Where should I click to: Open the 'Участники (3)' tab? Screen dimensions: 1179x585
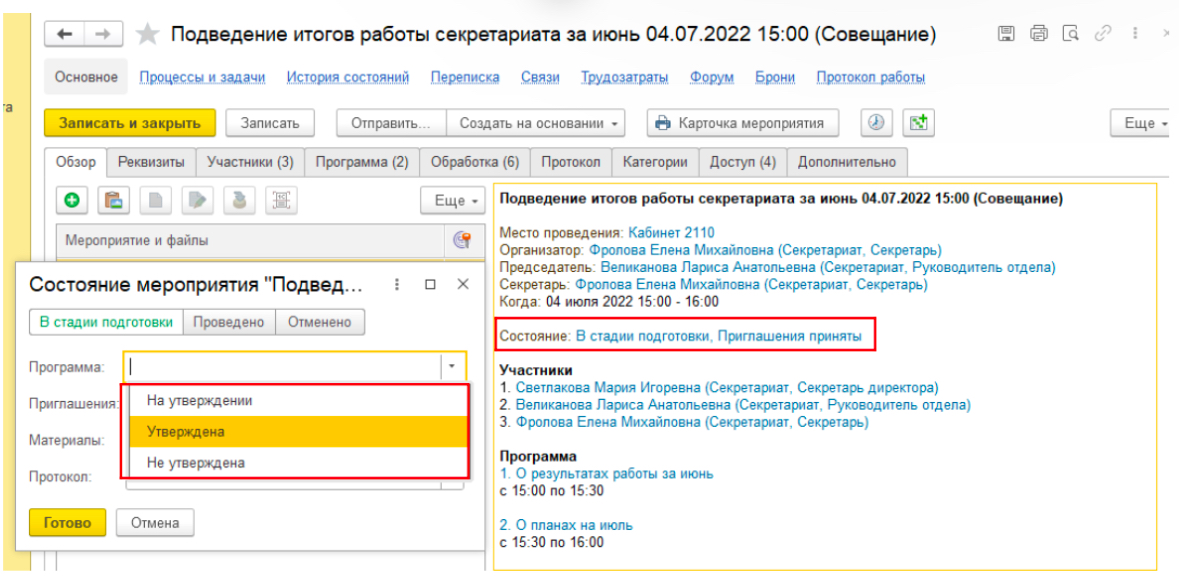point(250,162)
